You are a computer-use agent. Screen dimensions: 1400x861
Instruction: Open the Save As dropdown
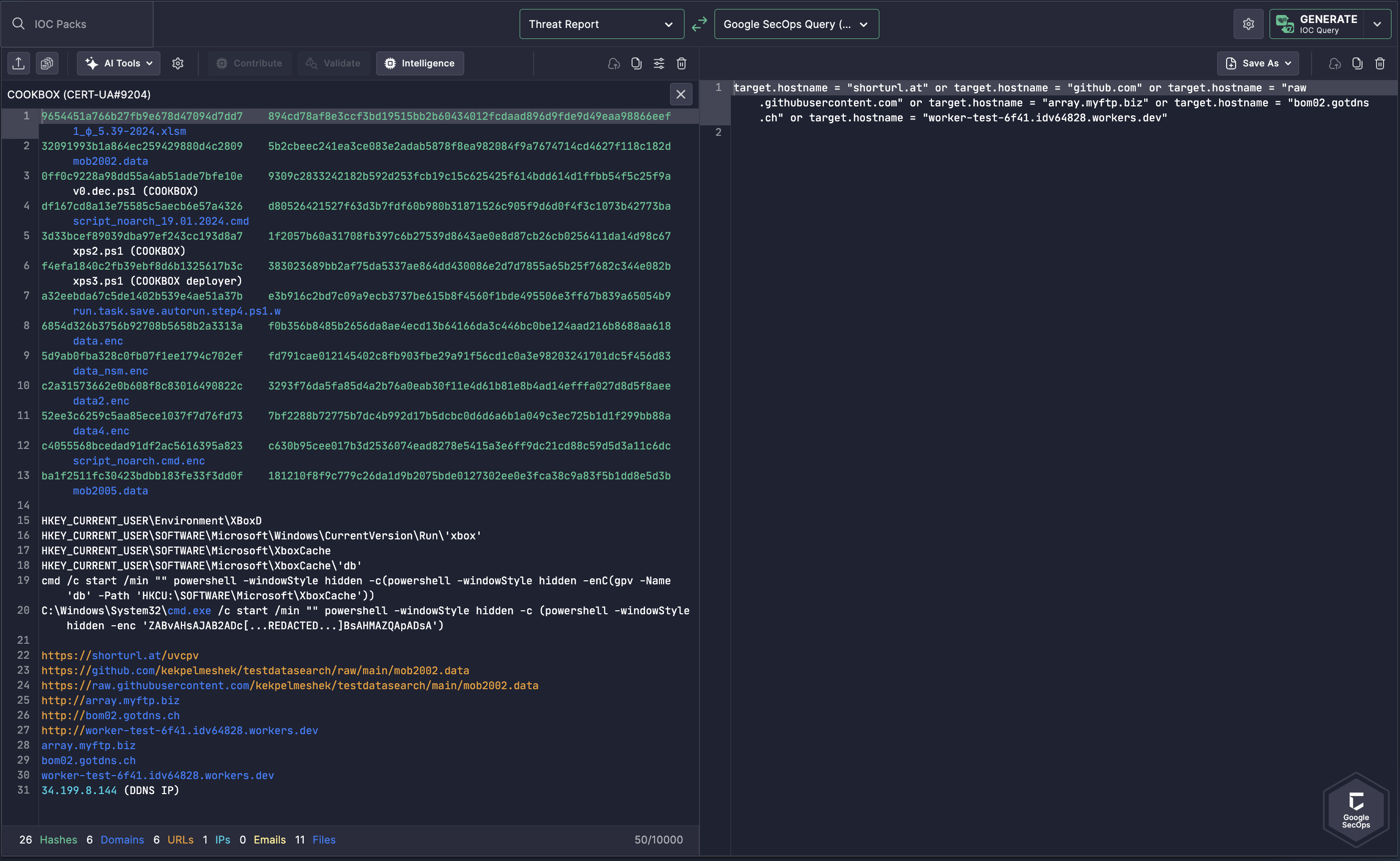[1258, 63]
